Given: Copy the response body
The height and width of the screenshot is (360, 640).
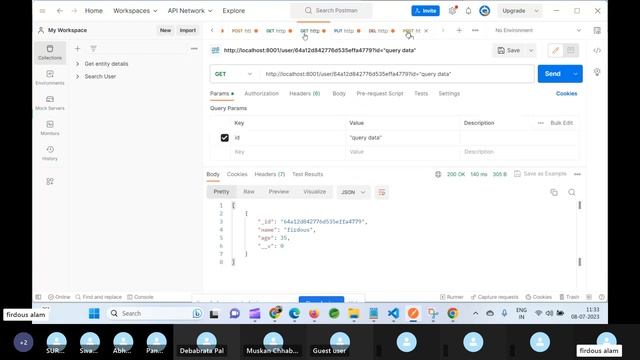Looking at the screenshot, I should coord(554,192).
